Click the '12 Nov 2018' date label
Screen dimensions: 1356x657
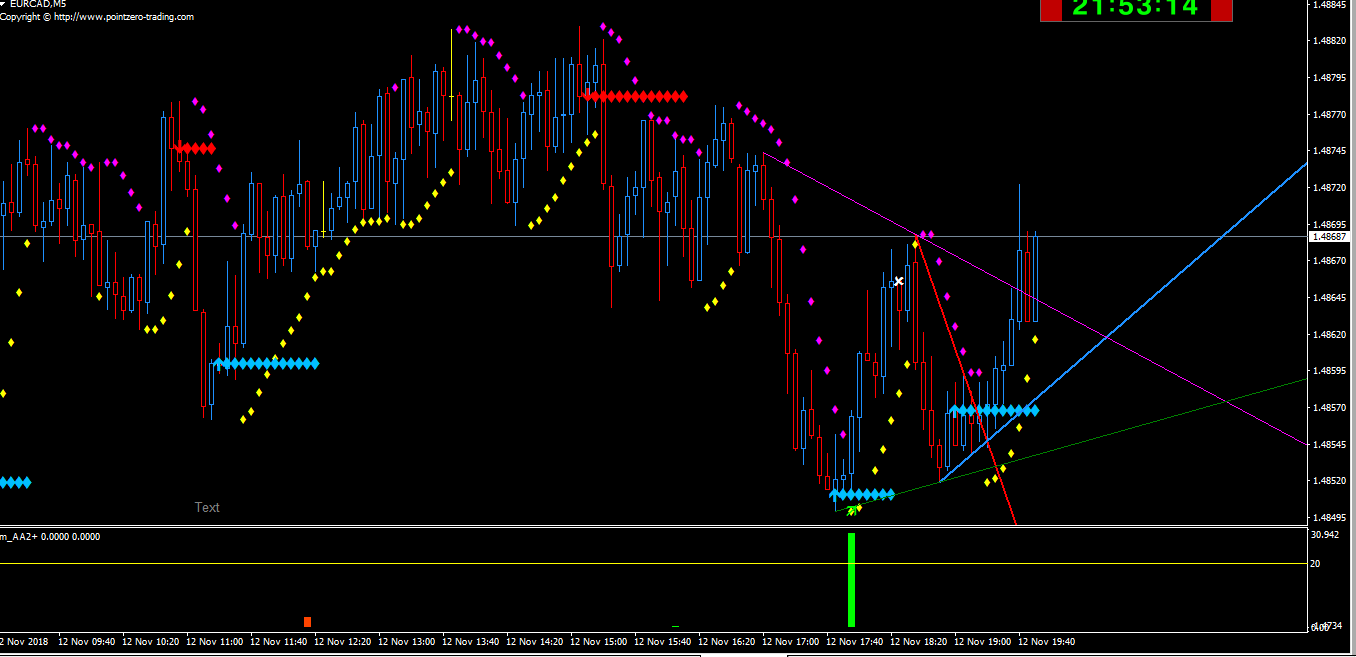24,641
